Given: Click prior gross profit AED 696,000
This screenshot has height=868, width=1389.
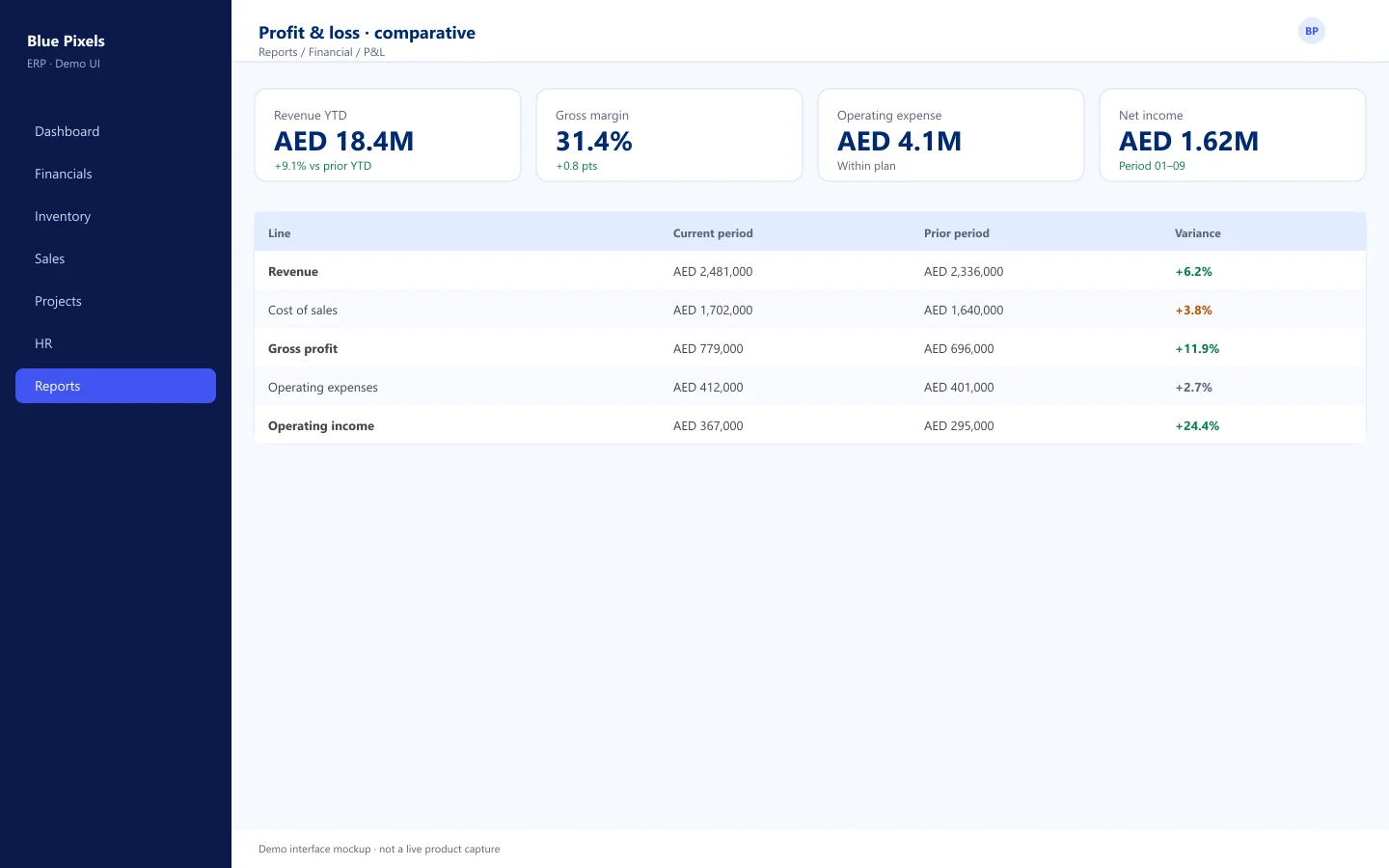Looking at the screenshot, I should coord(959,349).
